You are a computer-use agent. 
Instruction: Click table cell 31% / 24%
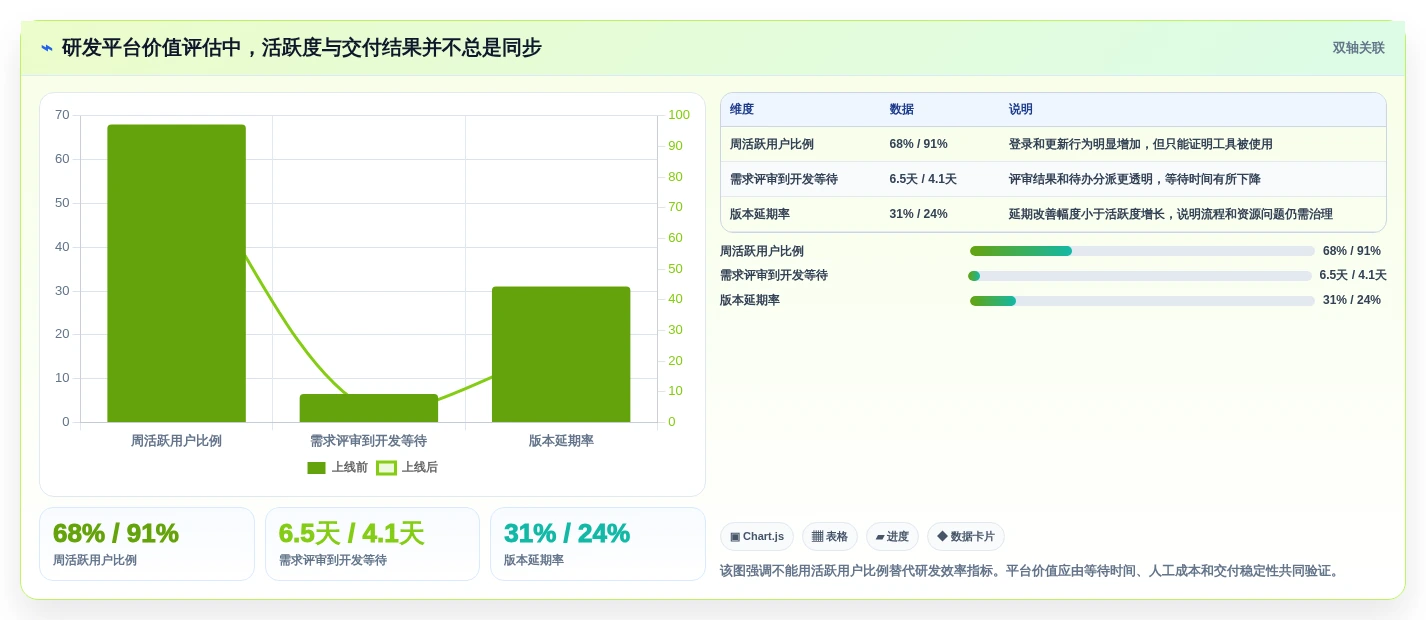click(918, 215)
